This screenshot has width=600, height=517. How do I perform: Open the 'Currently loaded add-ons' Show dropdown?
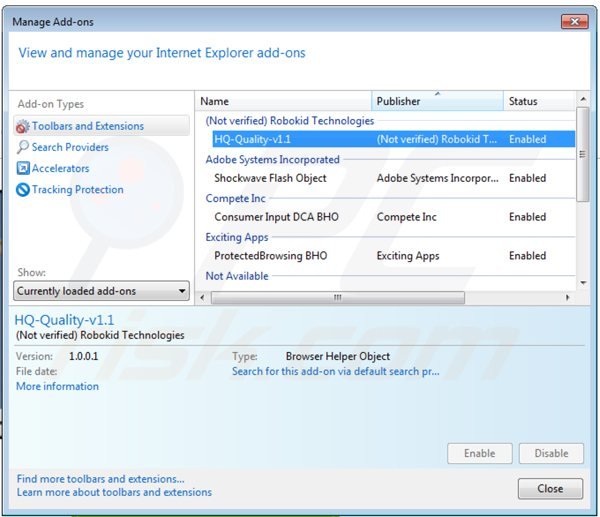point(101,291)
